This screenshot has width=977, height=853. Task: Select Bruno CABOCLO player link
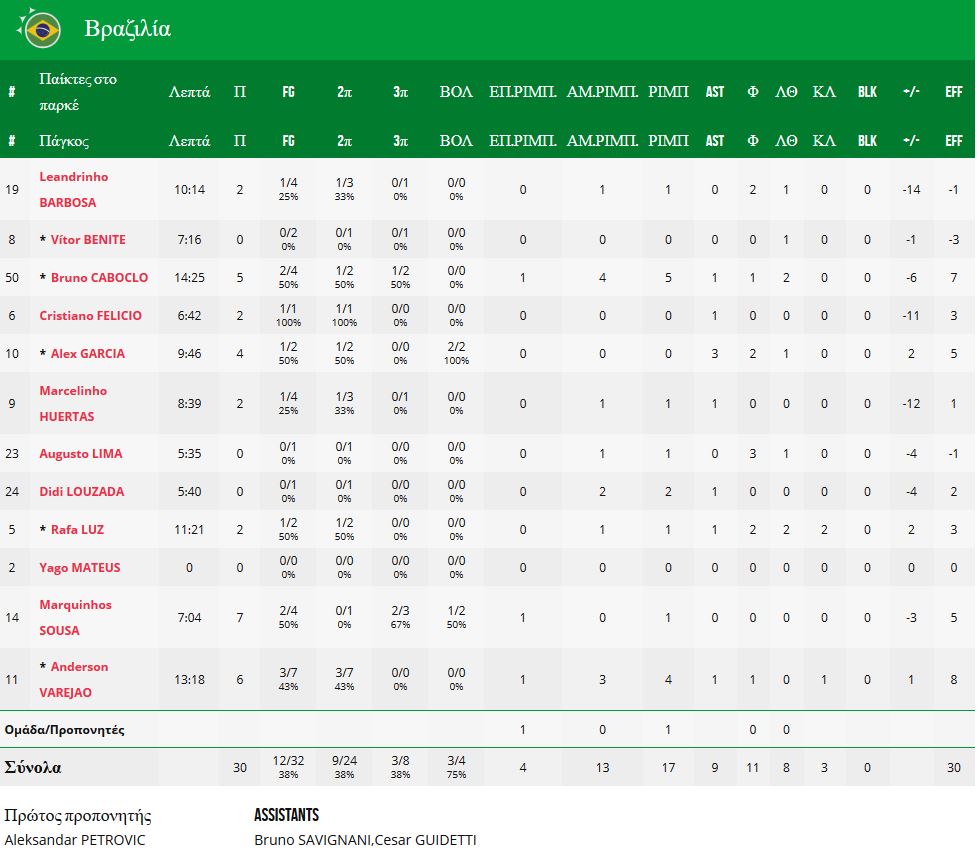(99, 278)
